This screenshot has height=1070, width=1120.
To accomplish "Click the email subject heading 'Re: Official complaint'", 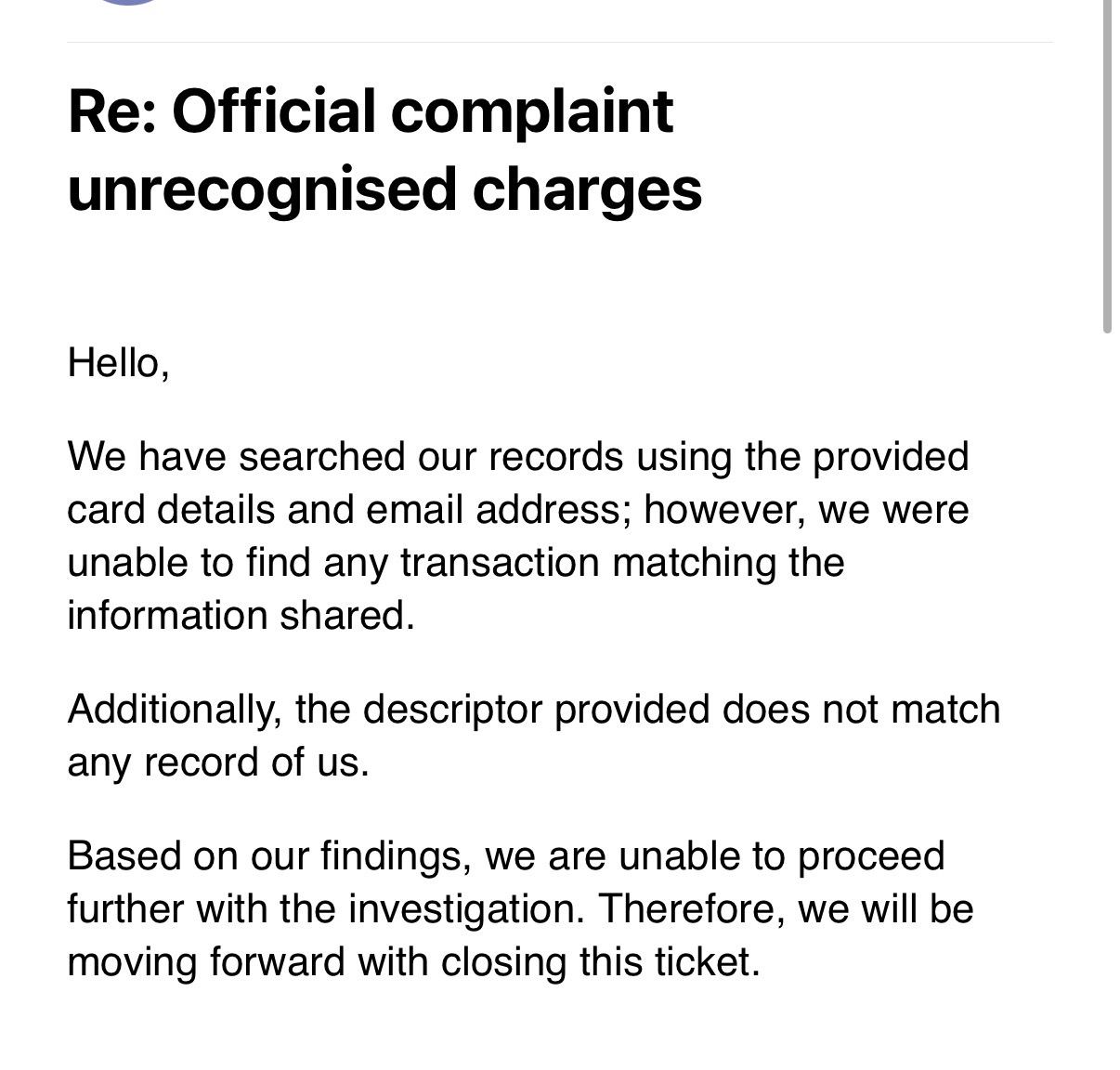I will tap(371, 111).
